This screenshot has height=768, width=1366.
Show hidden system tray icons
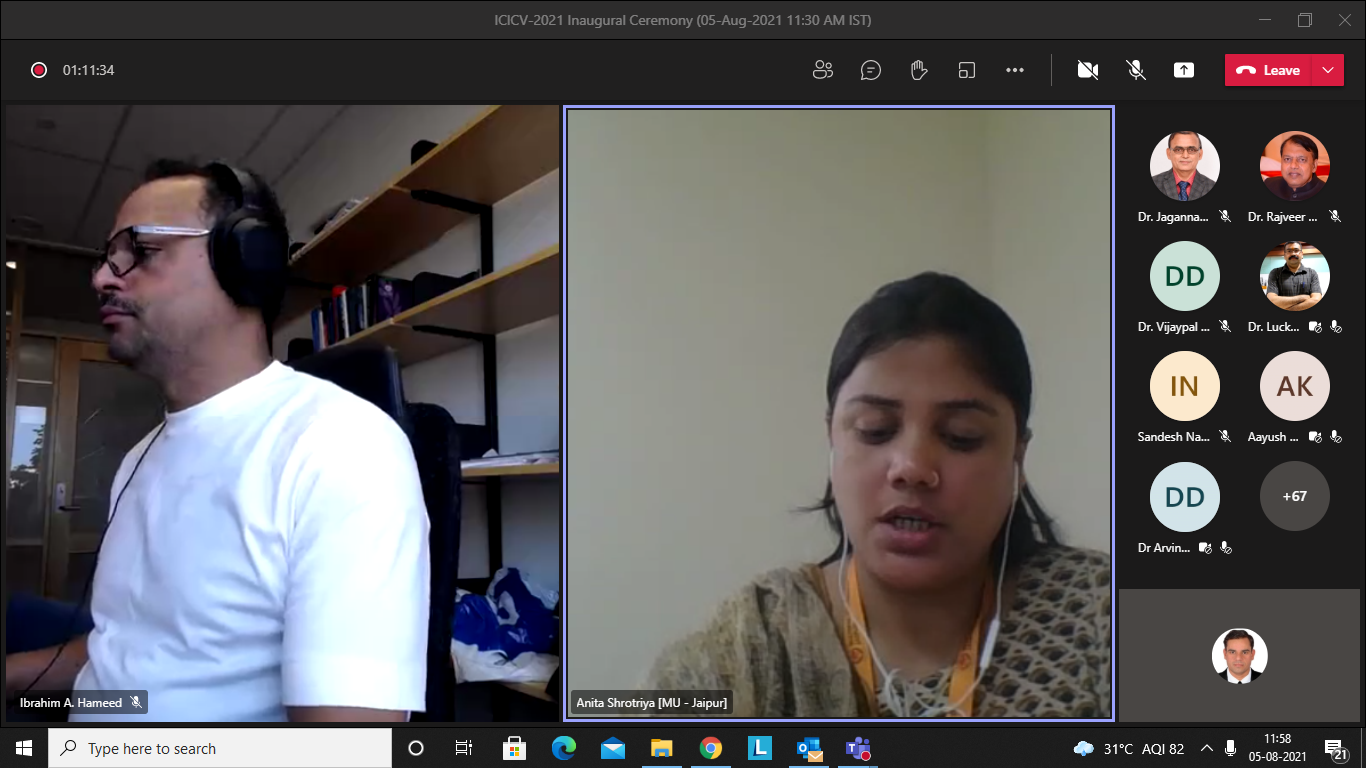tap(1207, 748)
